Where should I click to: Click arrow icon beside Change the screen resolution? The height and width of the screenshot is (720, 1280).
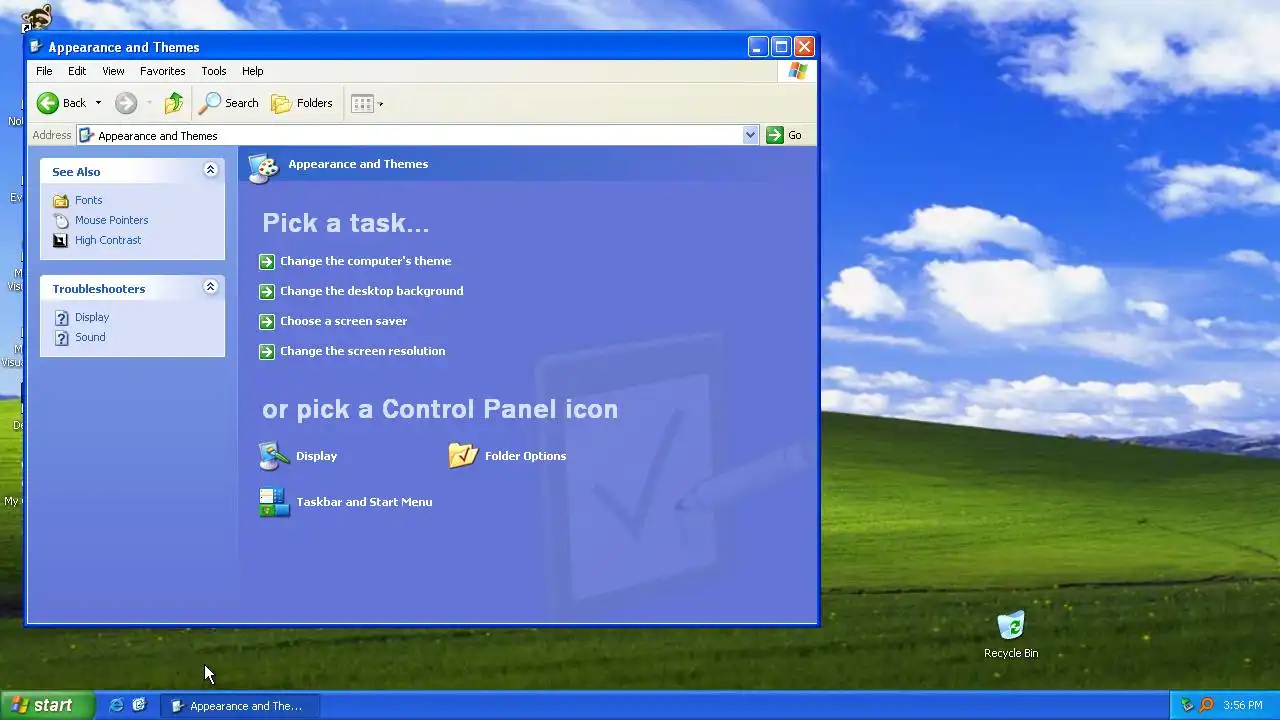pyautogui.click(x=266, y=351)
